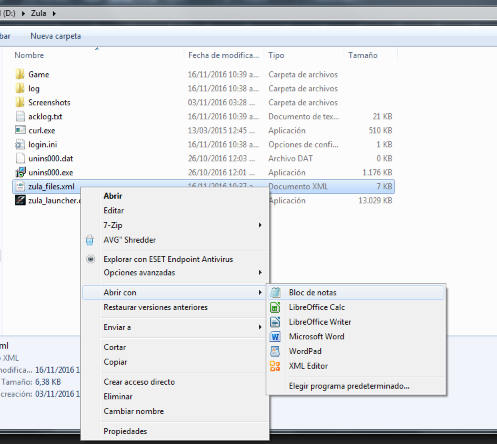Expand the breadcrumb arrow after Zula

tap(54, 13)
